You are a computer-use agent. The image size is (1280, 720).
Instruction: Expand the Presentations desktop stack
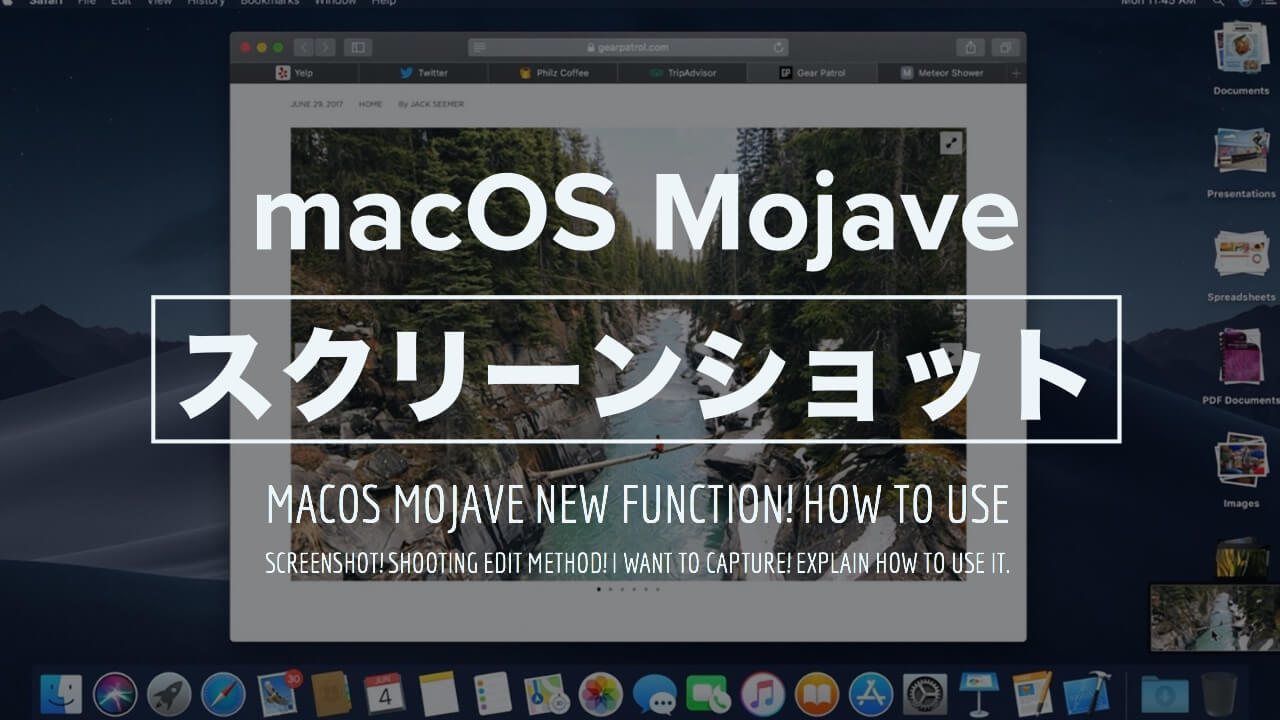point(1241,162)
